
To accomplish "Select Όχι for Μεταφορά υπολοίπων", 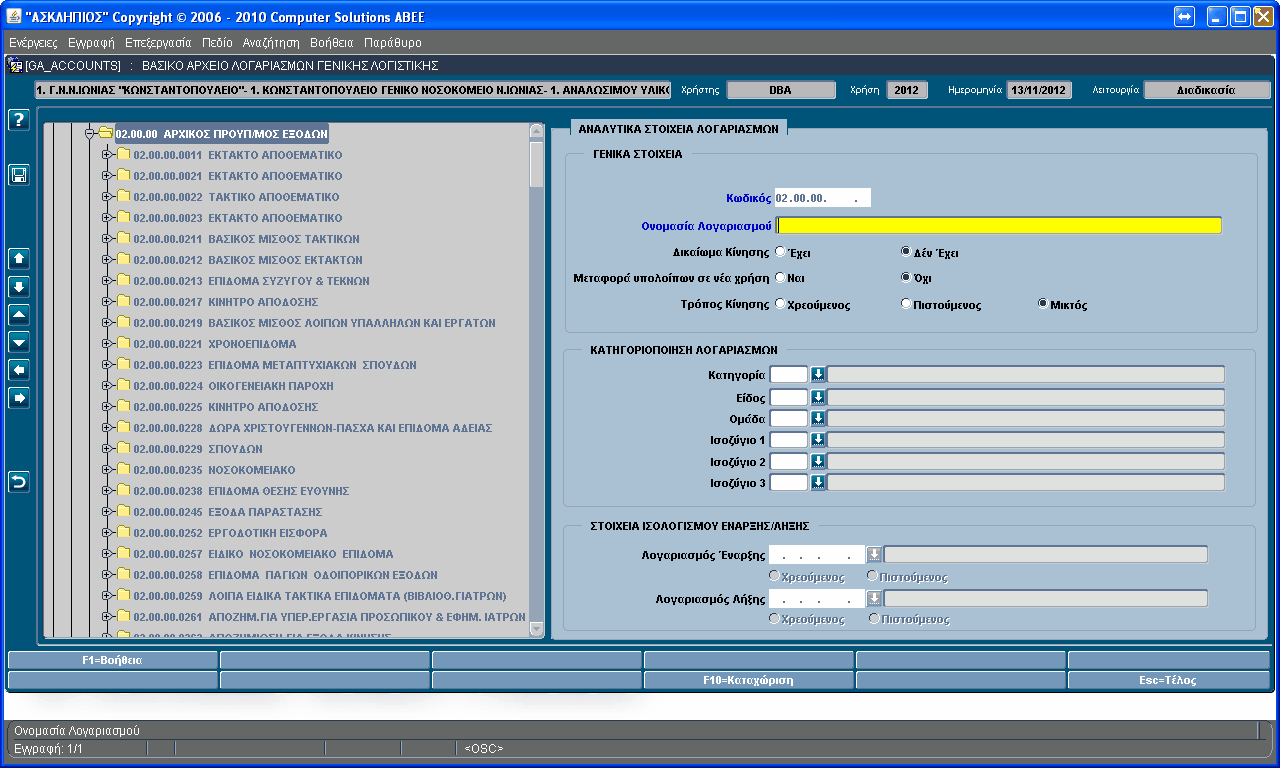I will [x=906, y=278].
